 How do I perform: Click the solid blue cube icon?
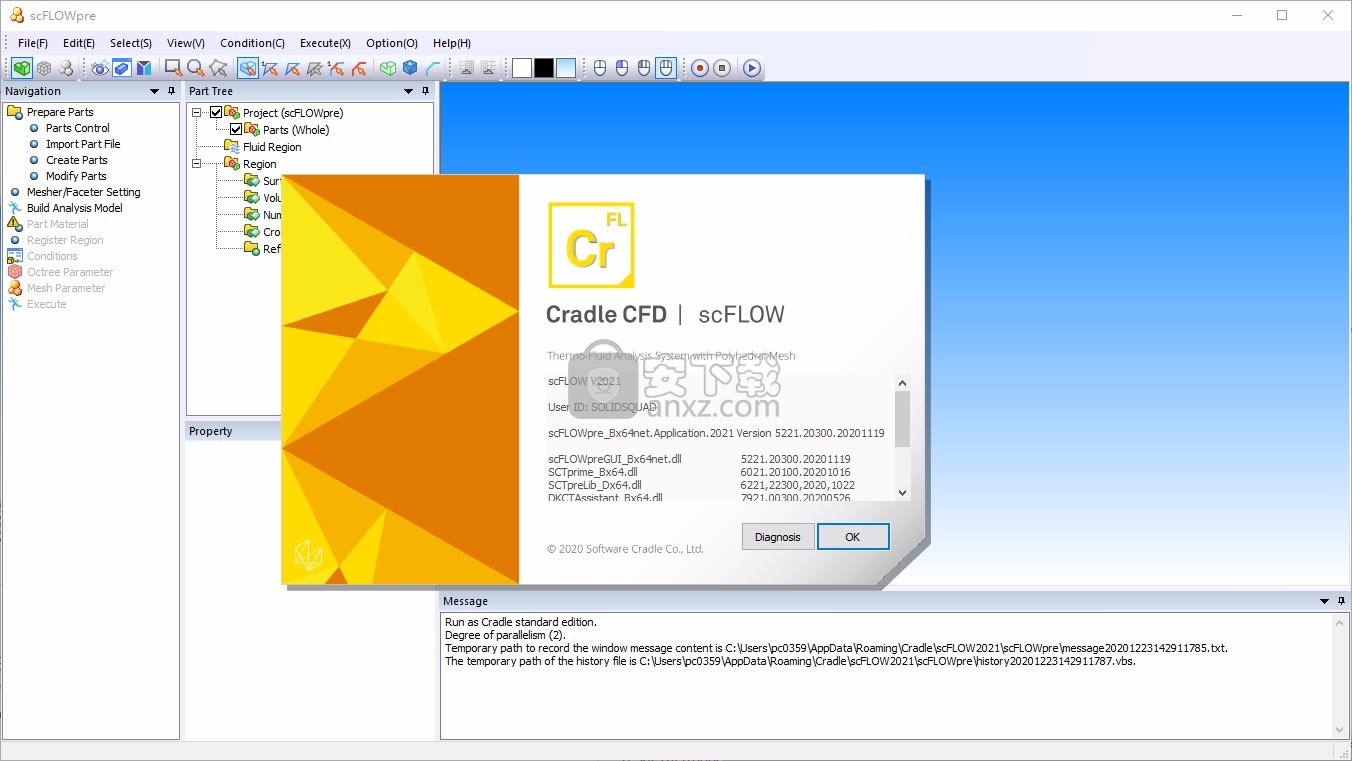tap(410, 68)
